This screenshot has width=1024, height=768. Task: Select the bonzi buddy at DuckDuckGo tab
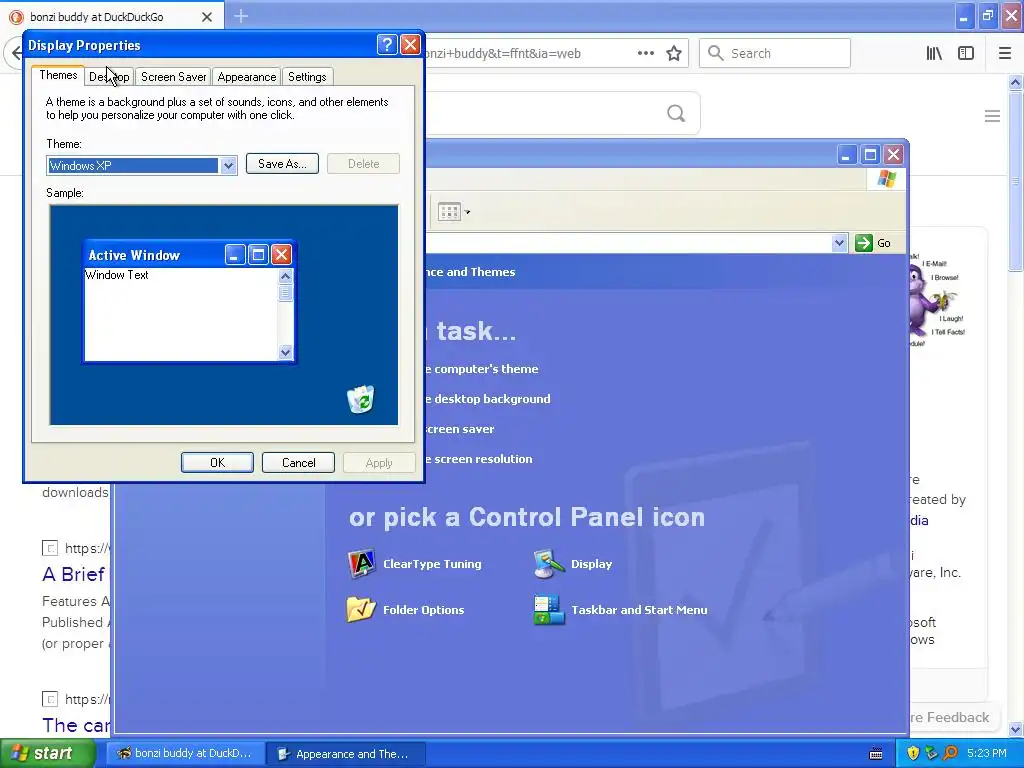coord(112,17)
